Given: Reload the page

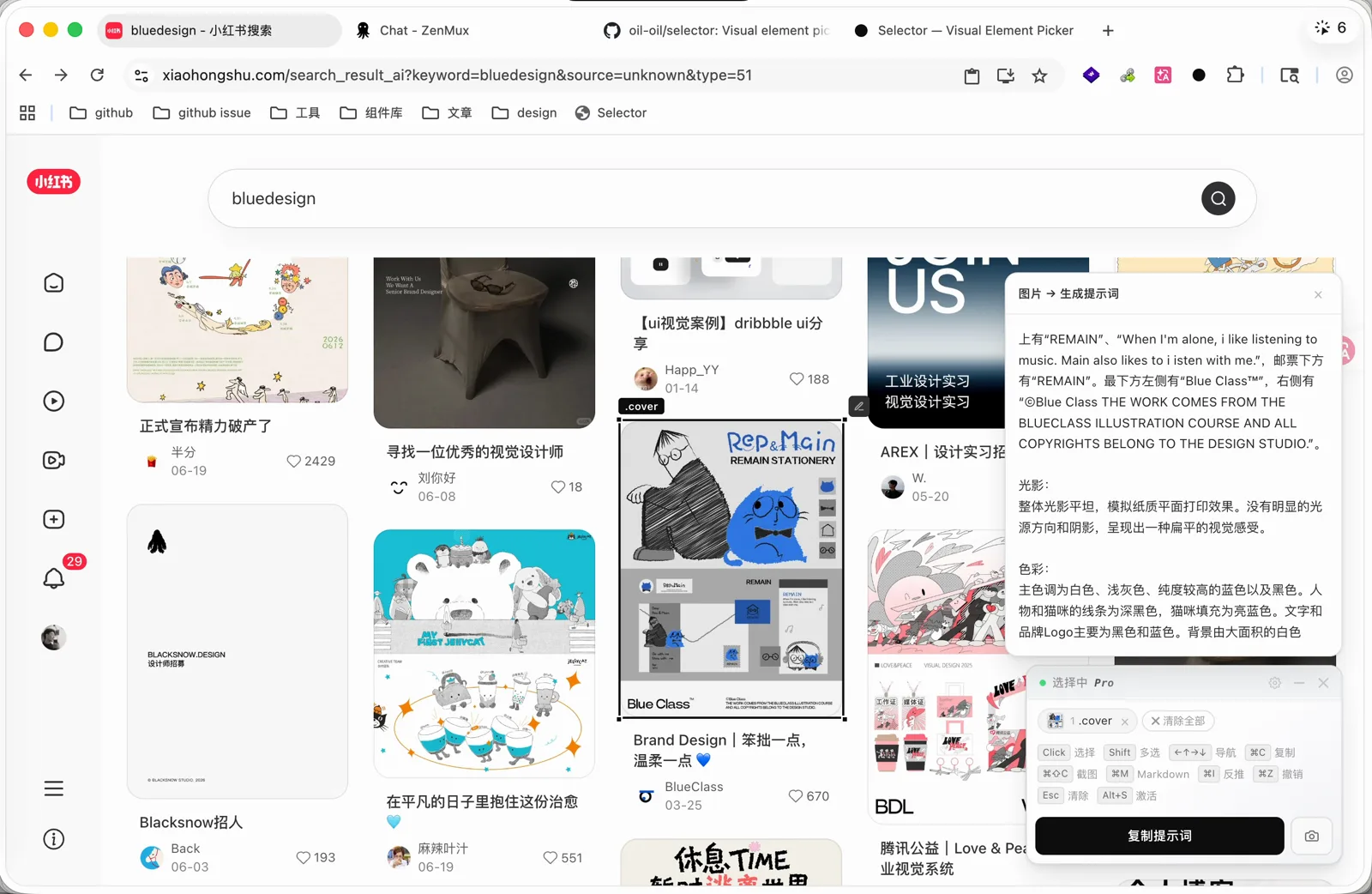Looking at the screenshot, I should coord(97,76).
